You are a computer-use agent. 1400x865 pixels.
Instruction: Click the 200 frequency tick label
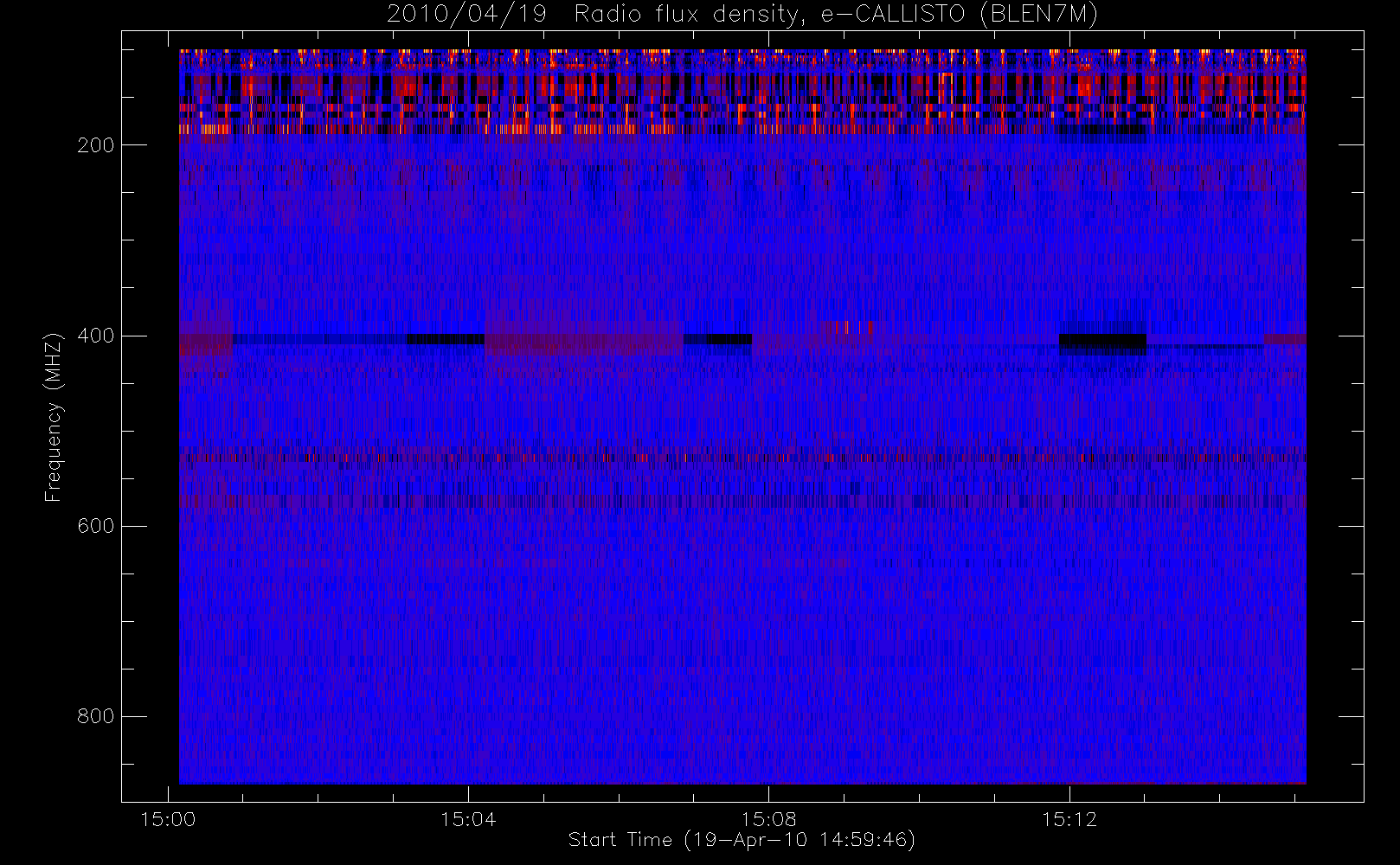[96, 145]
